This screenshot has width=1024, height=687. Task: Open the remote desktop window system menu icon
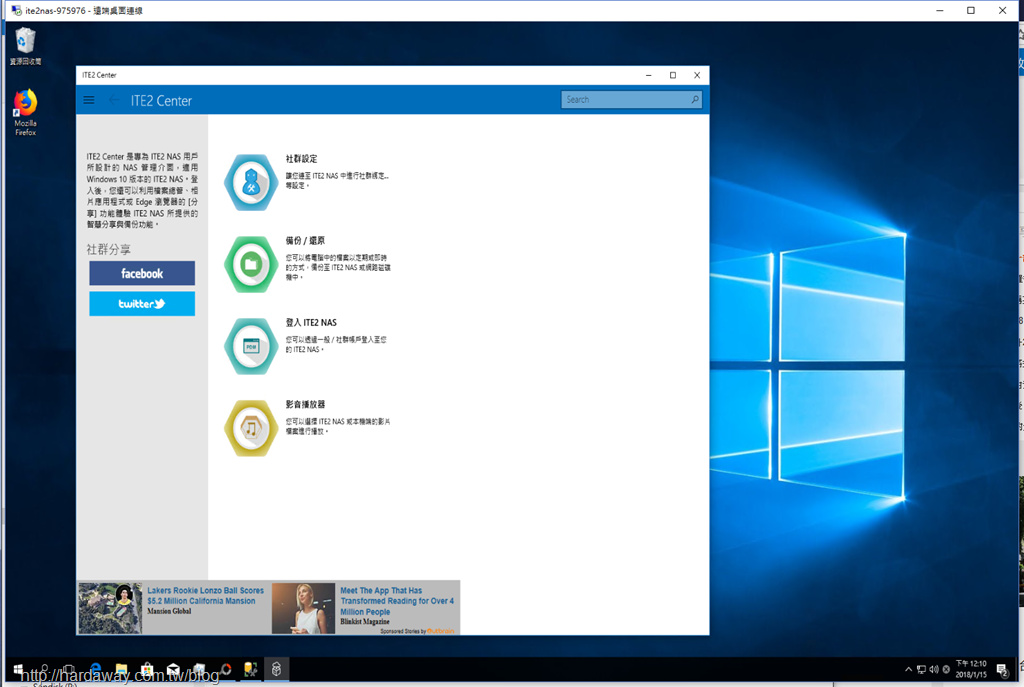(16, 10)
